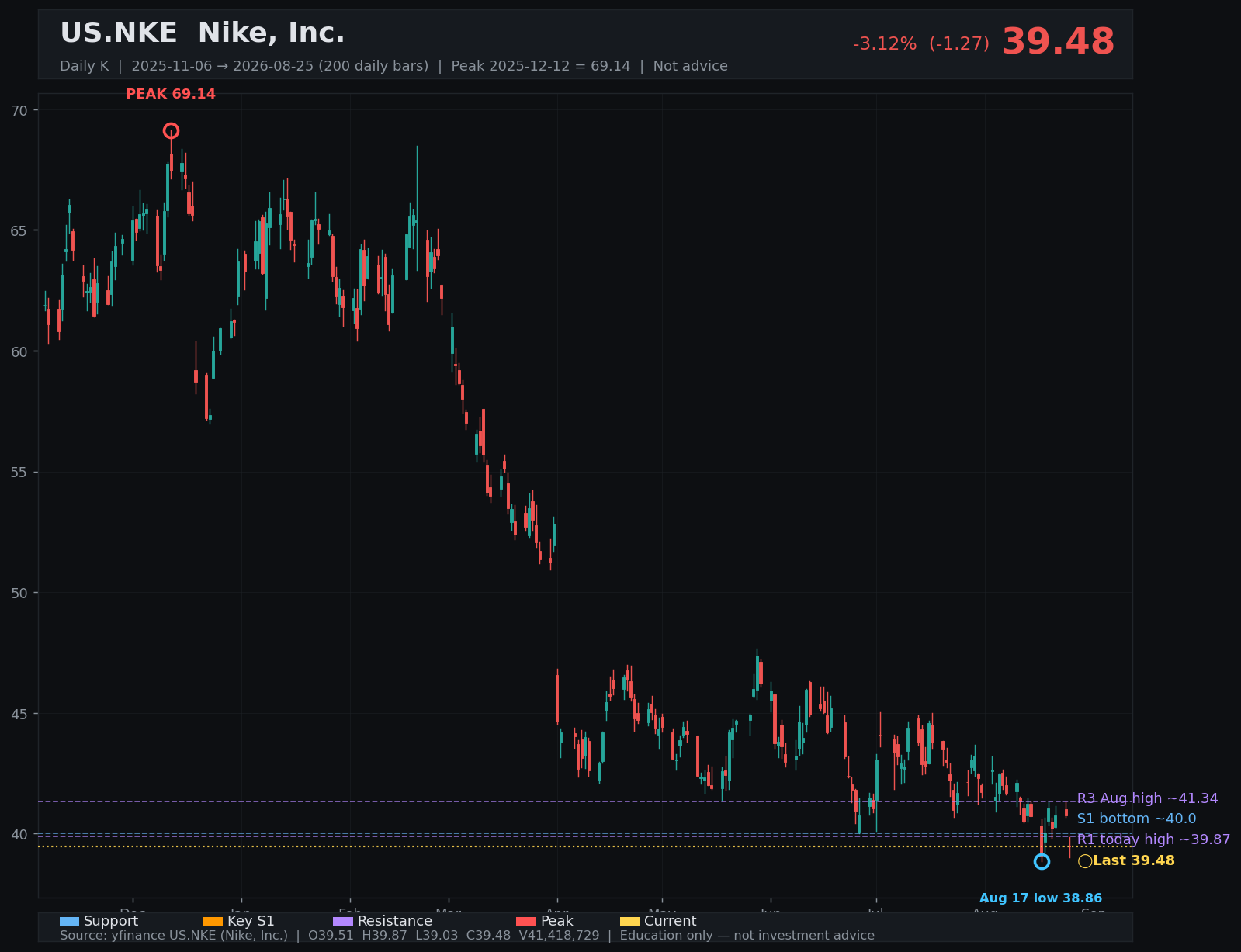Click the Support legend text

coord(111,921)
